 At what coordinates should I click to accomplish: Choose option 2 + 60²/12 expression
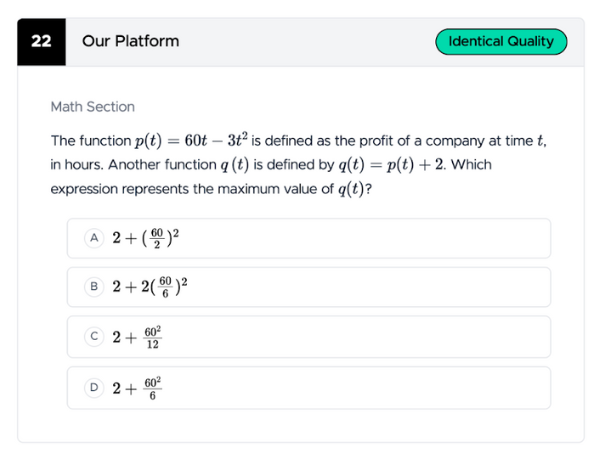[137, 337]
